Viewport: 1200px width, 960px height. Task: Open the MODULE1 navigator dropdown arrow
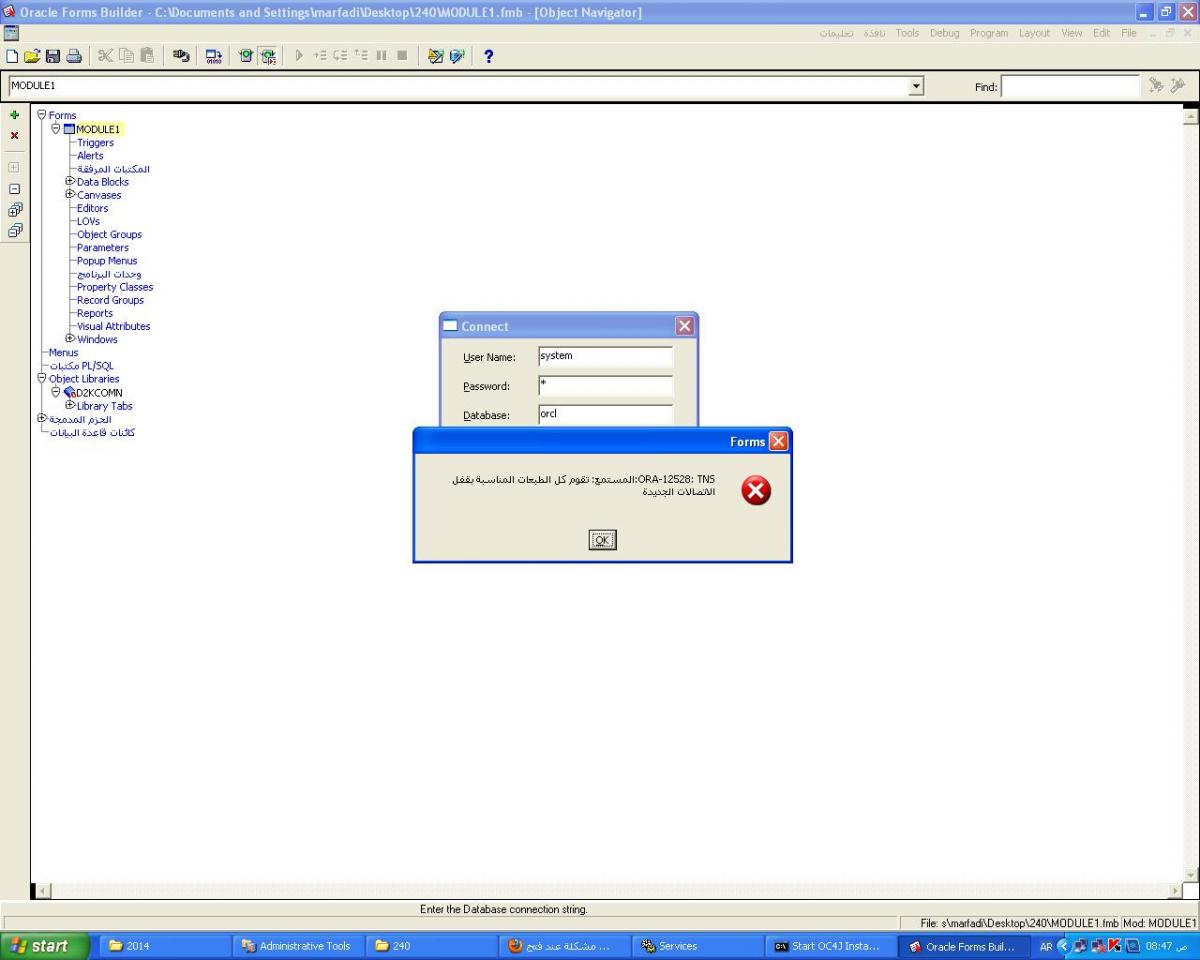pyautogui.click(x=915, y=87)
